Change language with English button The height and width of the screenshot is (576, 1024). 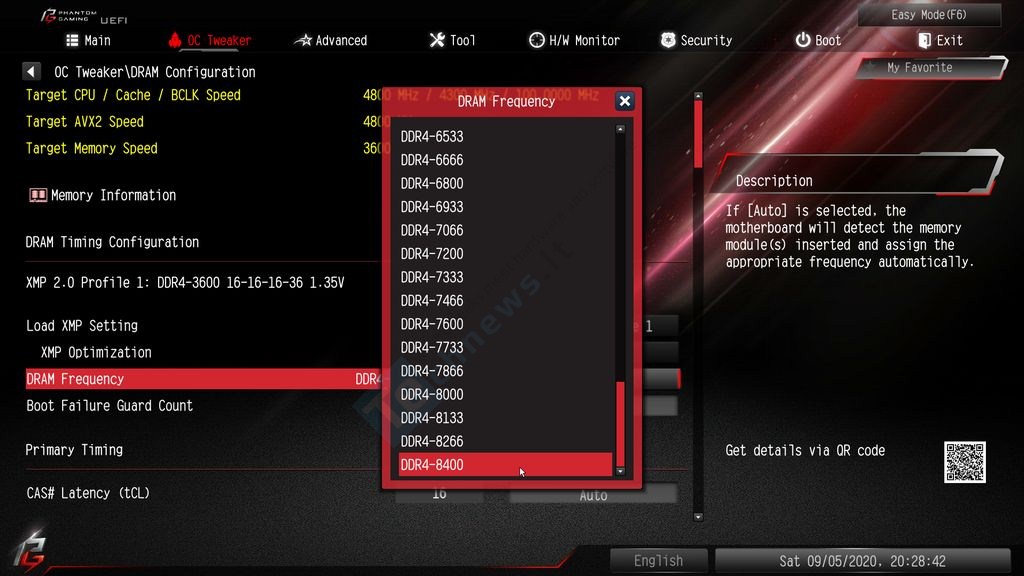[658, 560]
